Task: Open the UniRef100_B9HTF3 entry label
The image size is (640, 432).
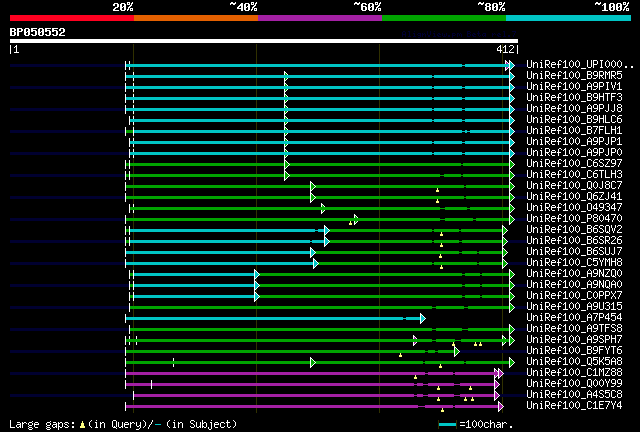Action: pyautogui.click(x=574, y=98)
